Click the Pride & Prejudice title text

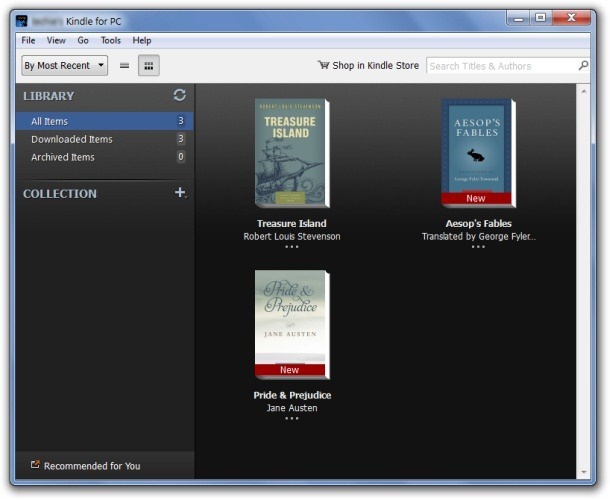click(x=292, y=395)
